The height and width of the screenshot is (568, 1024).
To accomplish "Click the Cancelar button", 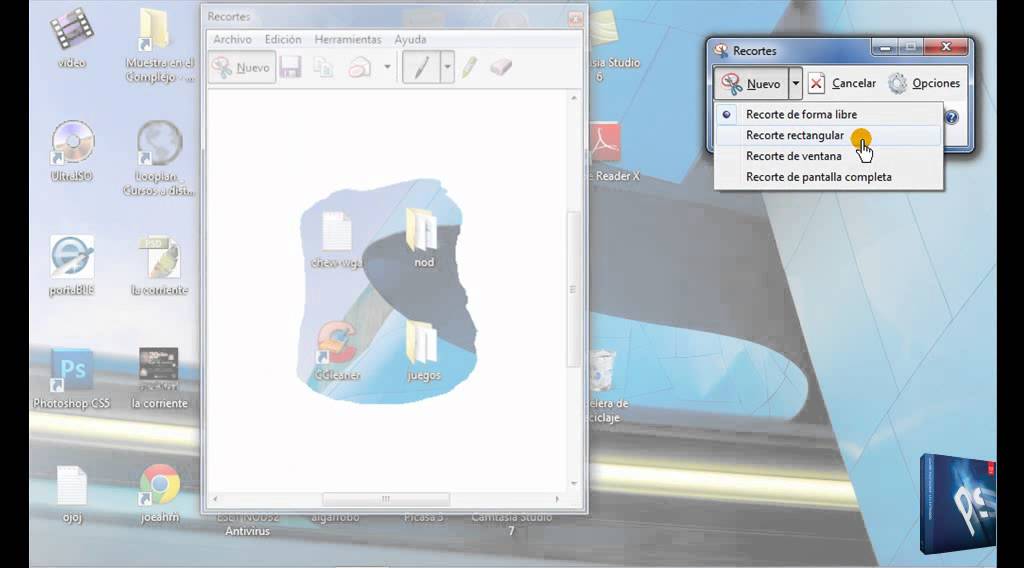I will (x=843, y=84).
